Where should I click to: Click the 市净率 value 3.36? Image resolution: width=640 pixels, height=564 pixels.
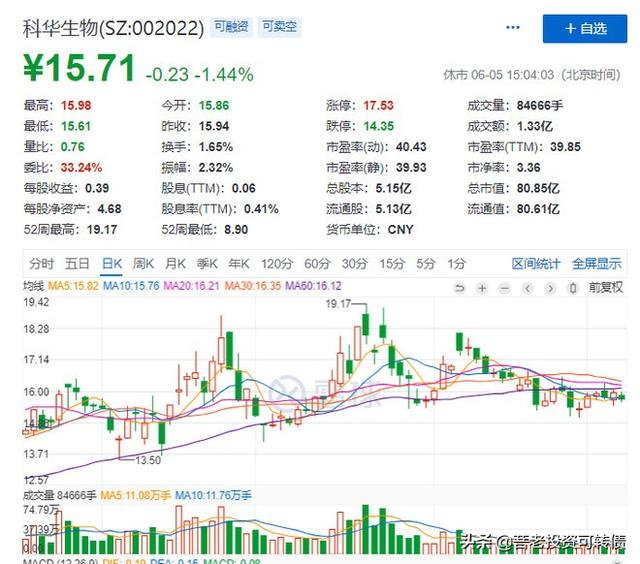tap(529, 167)
